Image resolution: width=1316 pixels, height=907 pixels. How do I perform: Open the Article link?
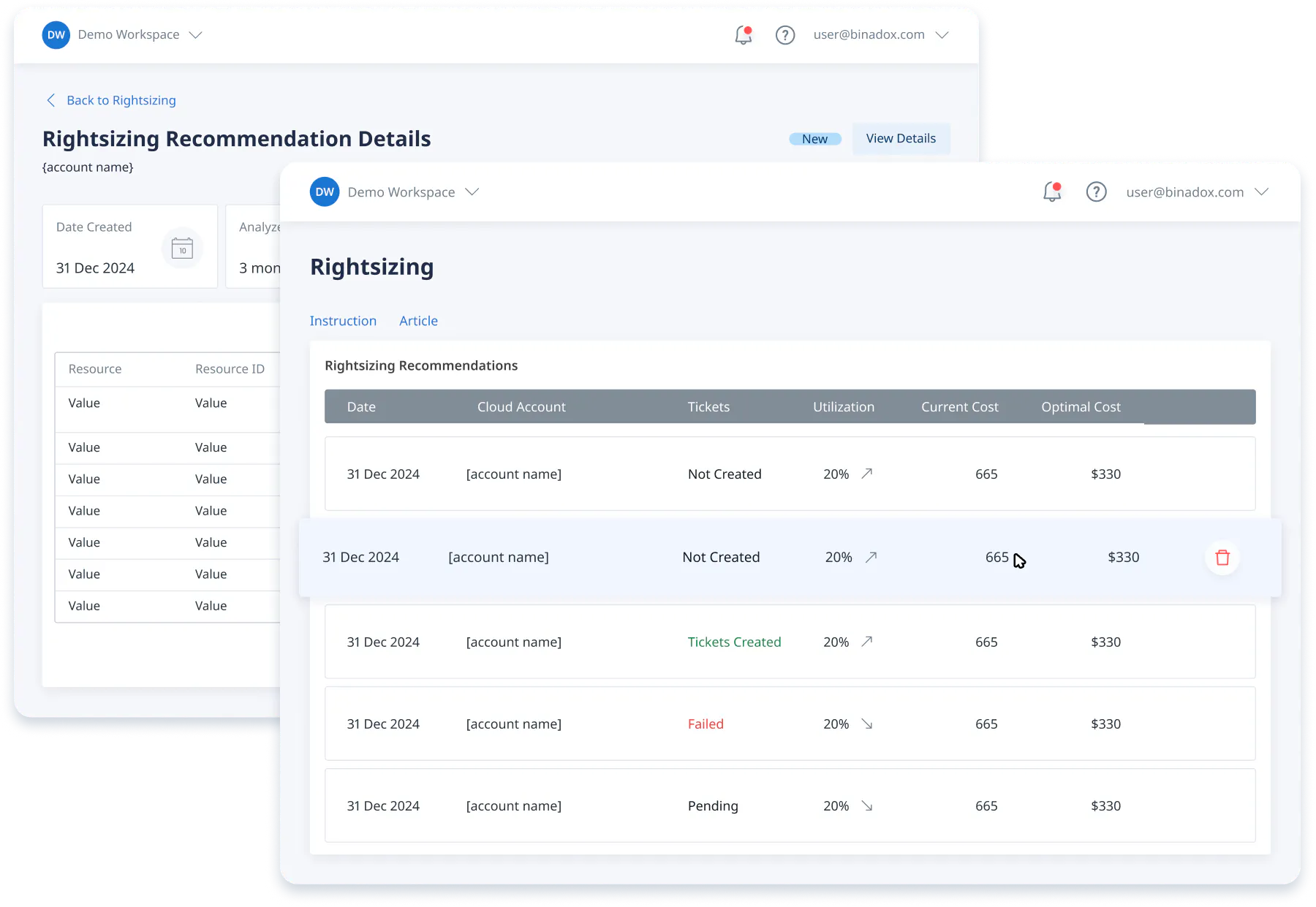[418, 321]
